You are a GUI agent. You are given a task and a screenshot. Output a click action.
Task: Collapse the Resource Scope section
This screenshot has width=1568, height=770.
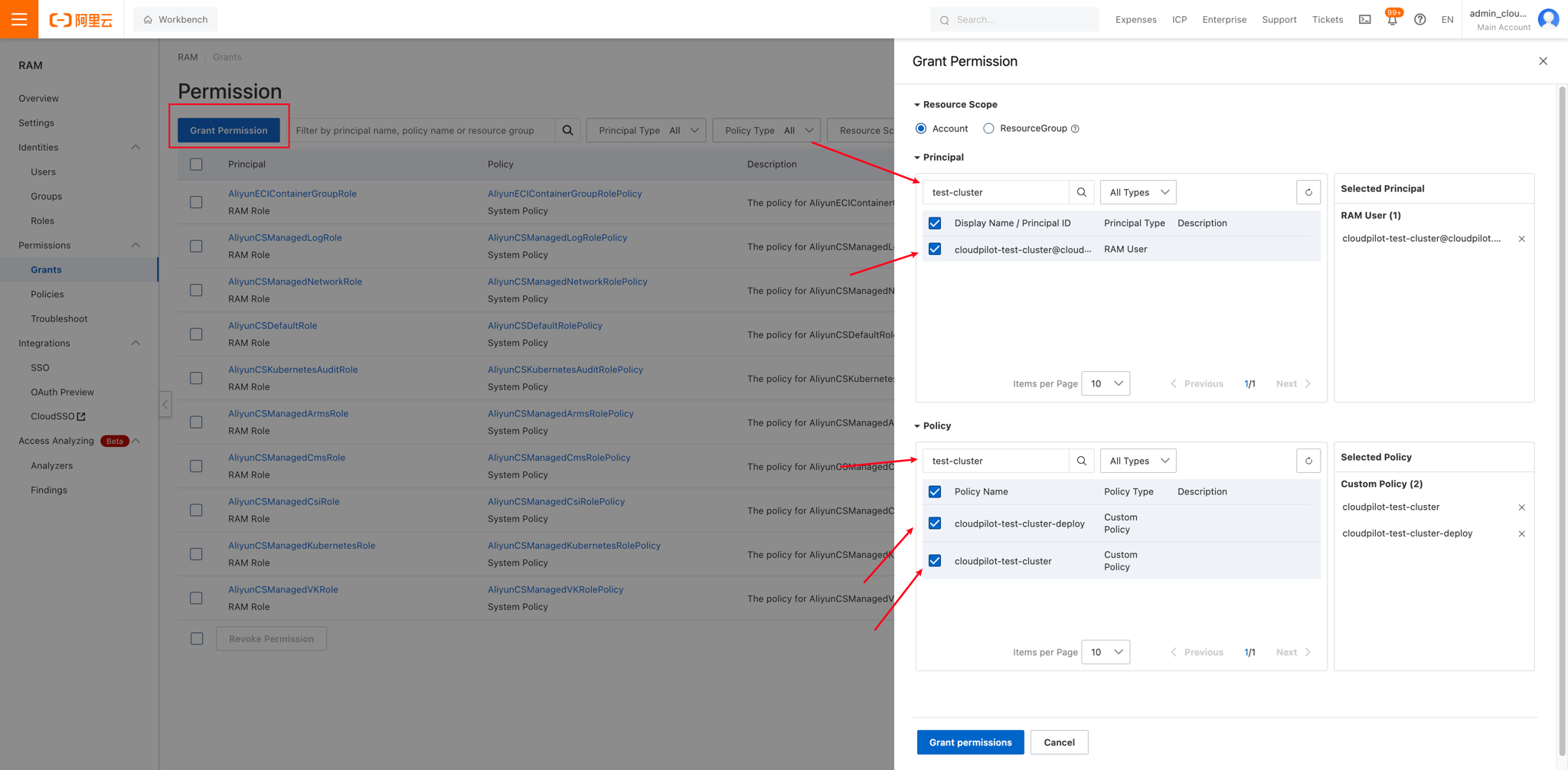click(x=916, y=104)
